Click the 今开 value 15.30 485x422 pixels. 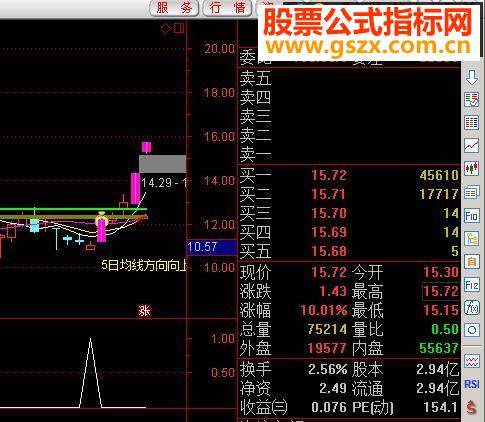click(441, 272)
